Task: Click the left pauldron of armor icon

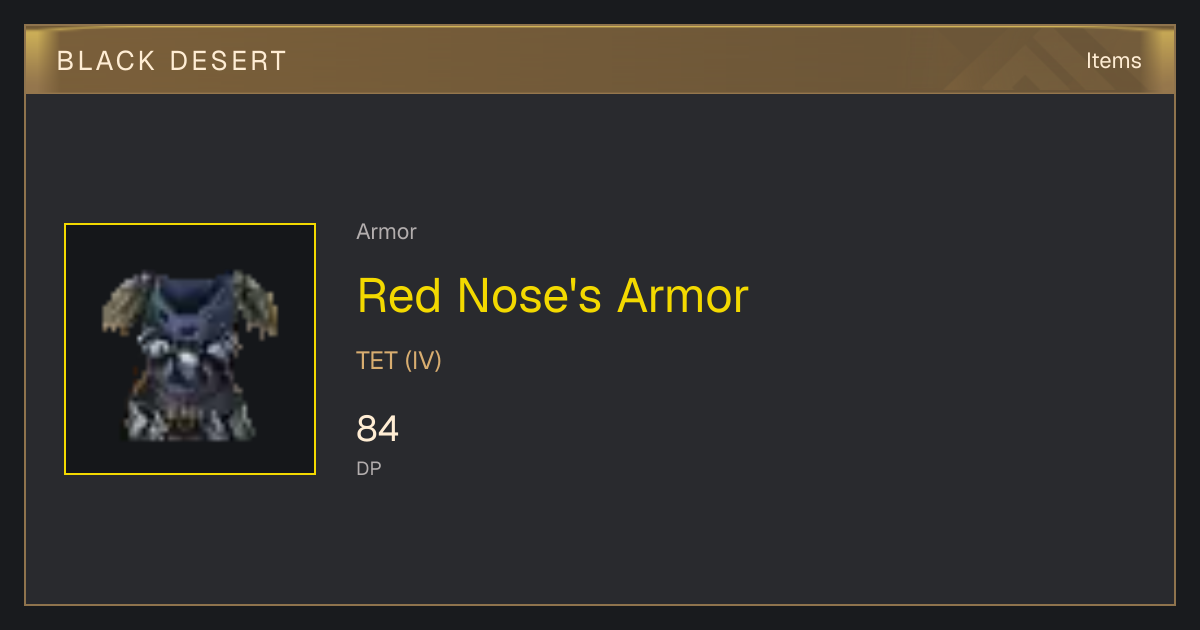Action: (x=125, y=303)
